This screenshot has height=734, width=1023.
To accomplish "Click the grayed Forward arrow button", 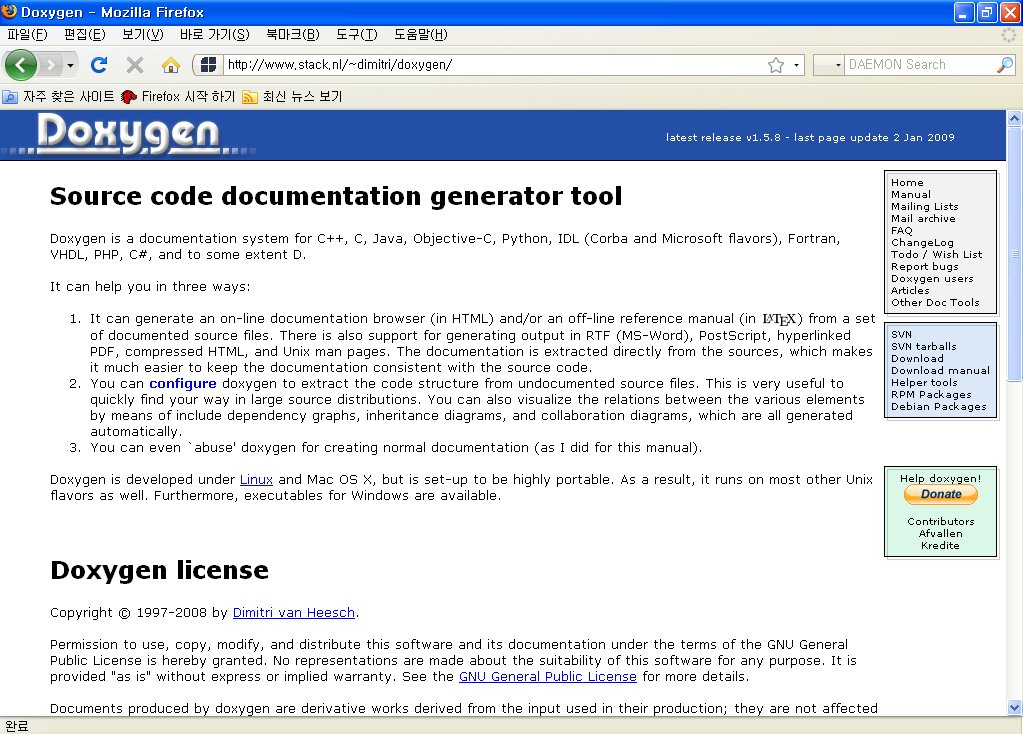I will tap(50, 65).
